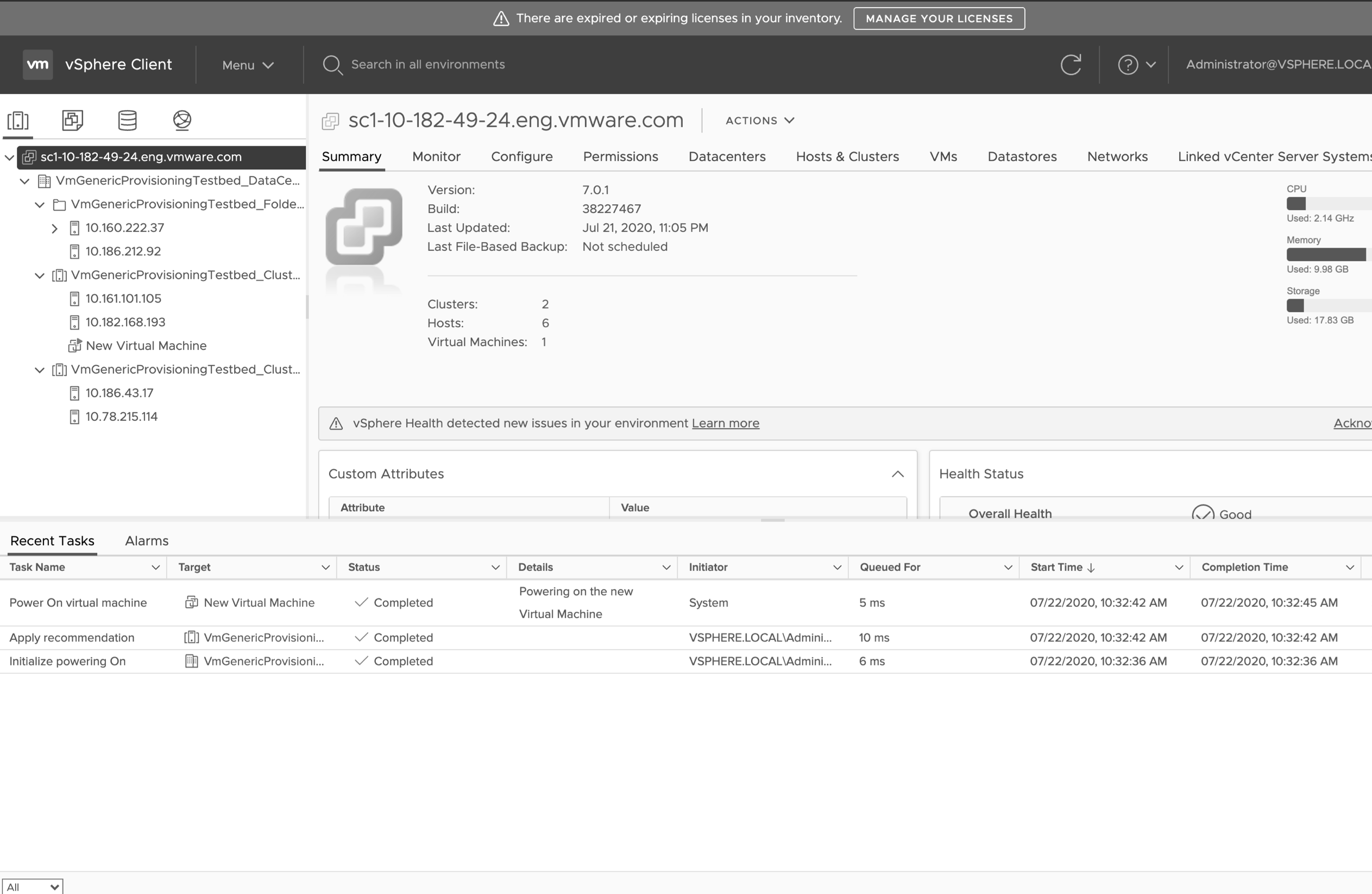Click the help question mark icon
Screen dimensions: 1372x894
pos(1128,65)
